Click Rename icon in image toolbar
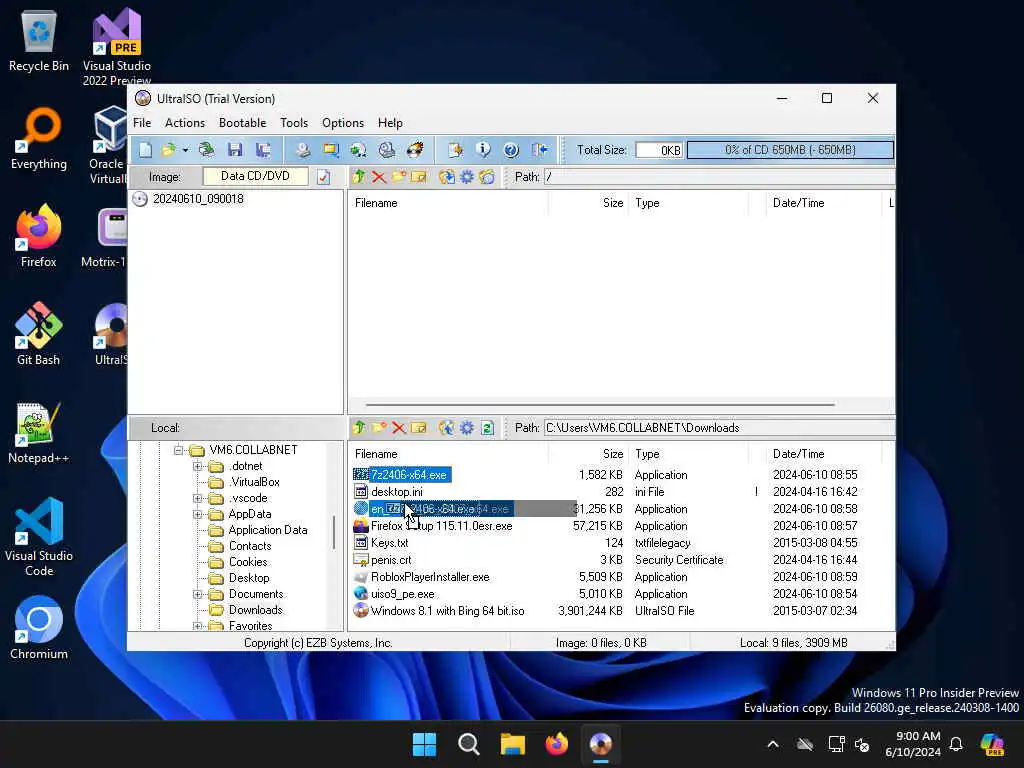1024x768 pixels. click(x=419, y=176)
